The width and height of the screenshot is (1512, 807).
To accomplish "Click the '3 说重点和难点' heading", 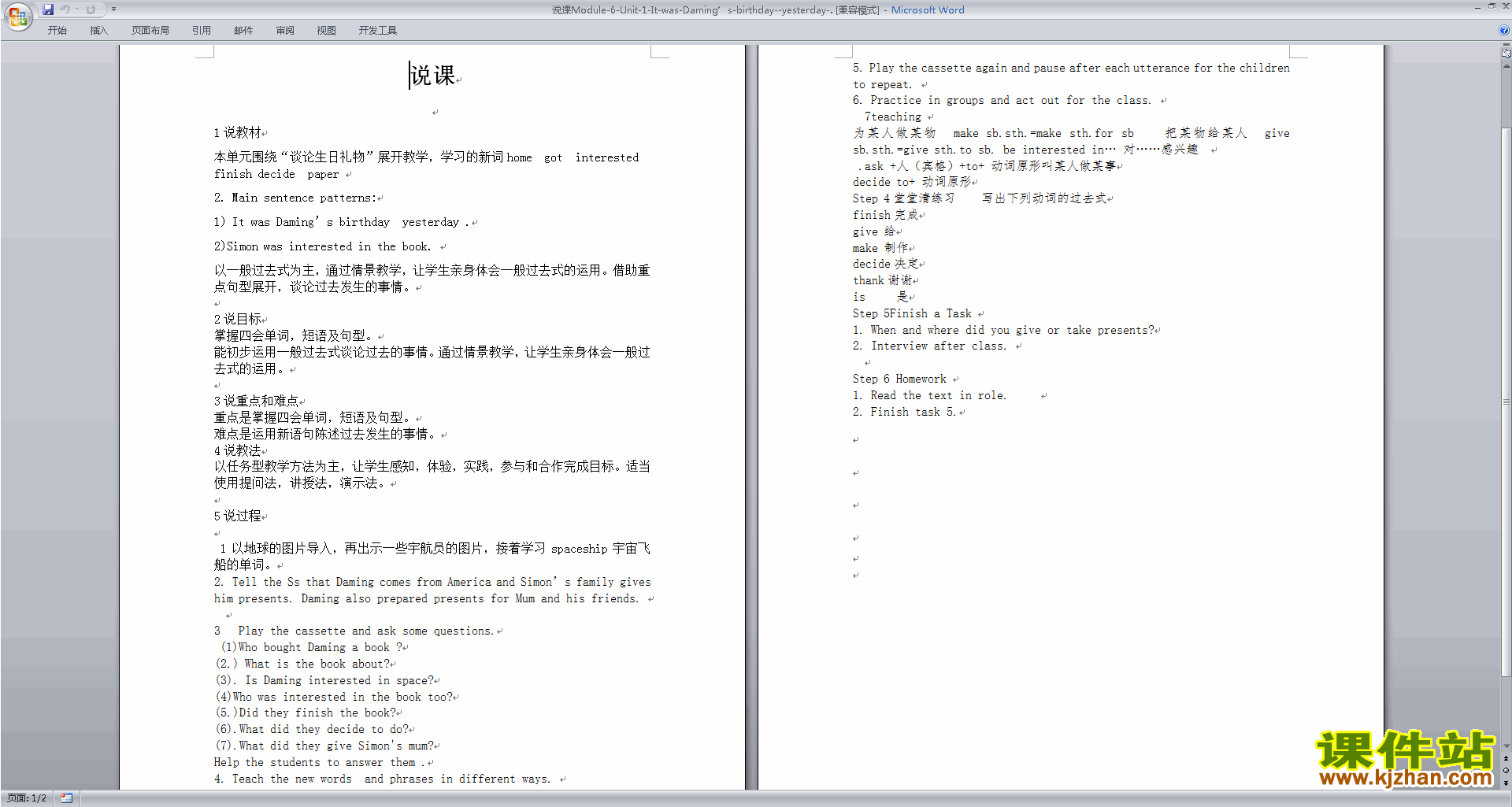I will (x=257, y=402).
